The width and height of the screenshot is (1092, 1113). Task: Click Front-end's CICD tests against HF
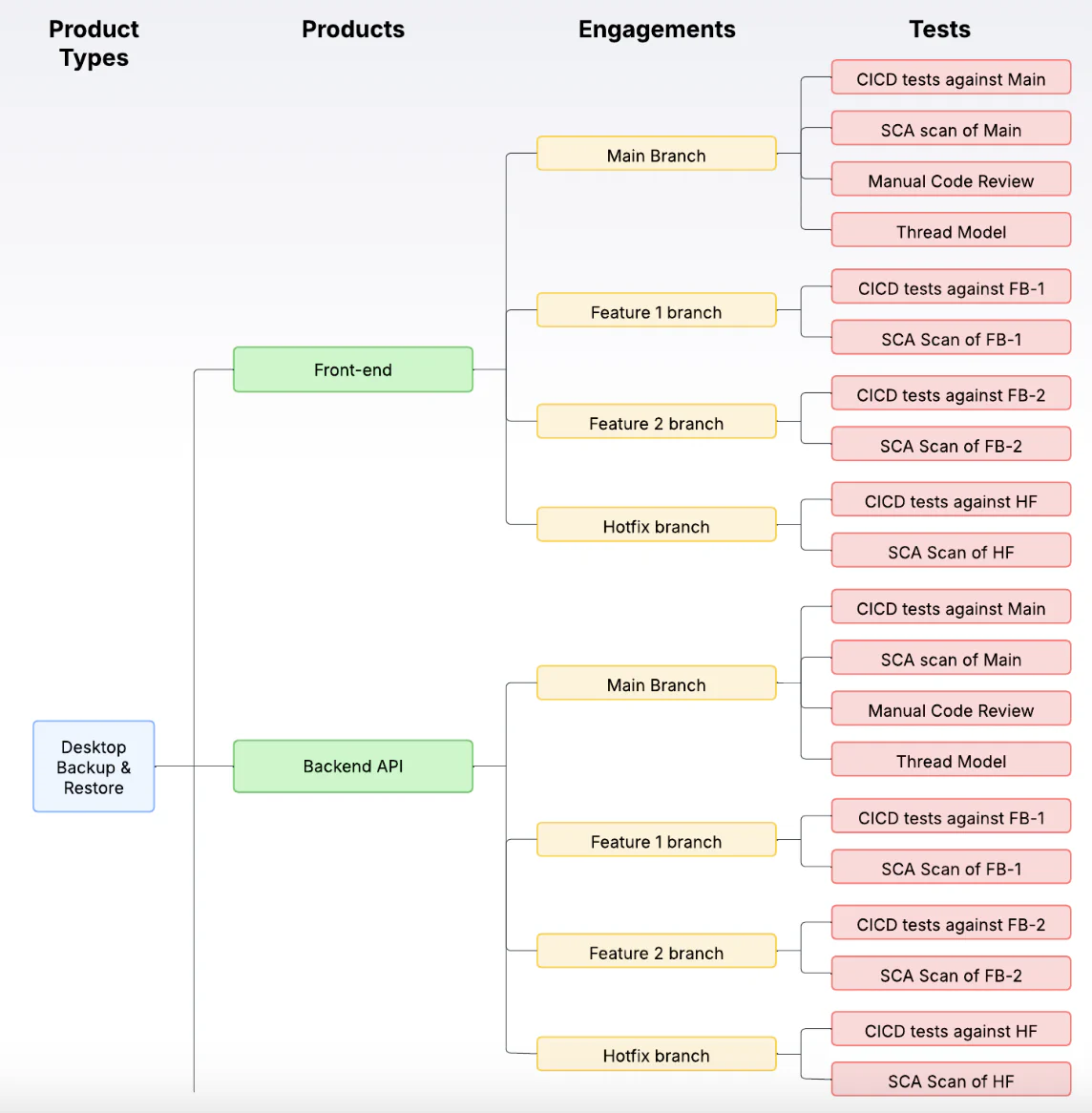[951, 500]
